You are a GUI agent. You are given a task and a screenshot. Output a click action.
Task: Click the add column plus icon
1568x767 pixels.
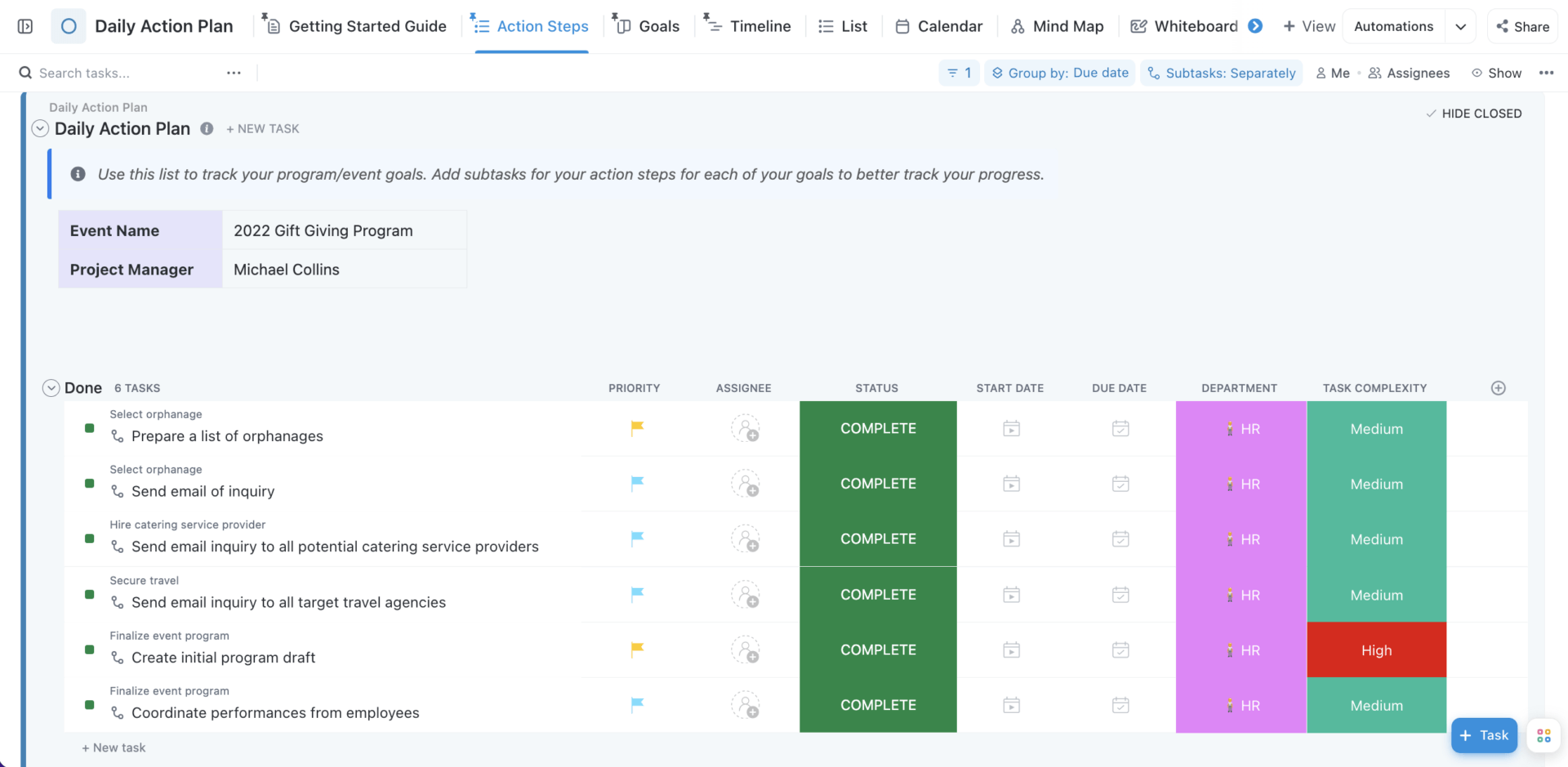click(1498, 388)
